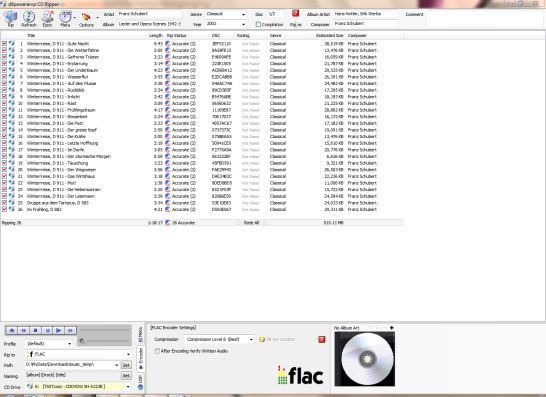Skip to previous track in the player
This screenshot has width=546, height=397.
[x=24, y=330]
